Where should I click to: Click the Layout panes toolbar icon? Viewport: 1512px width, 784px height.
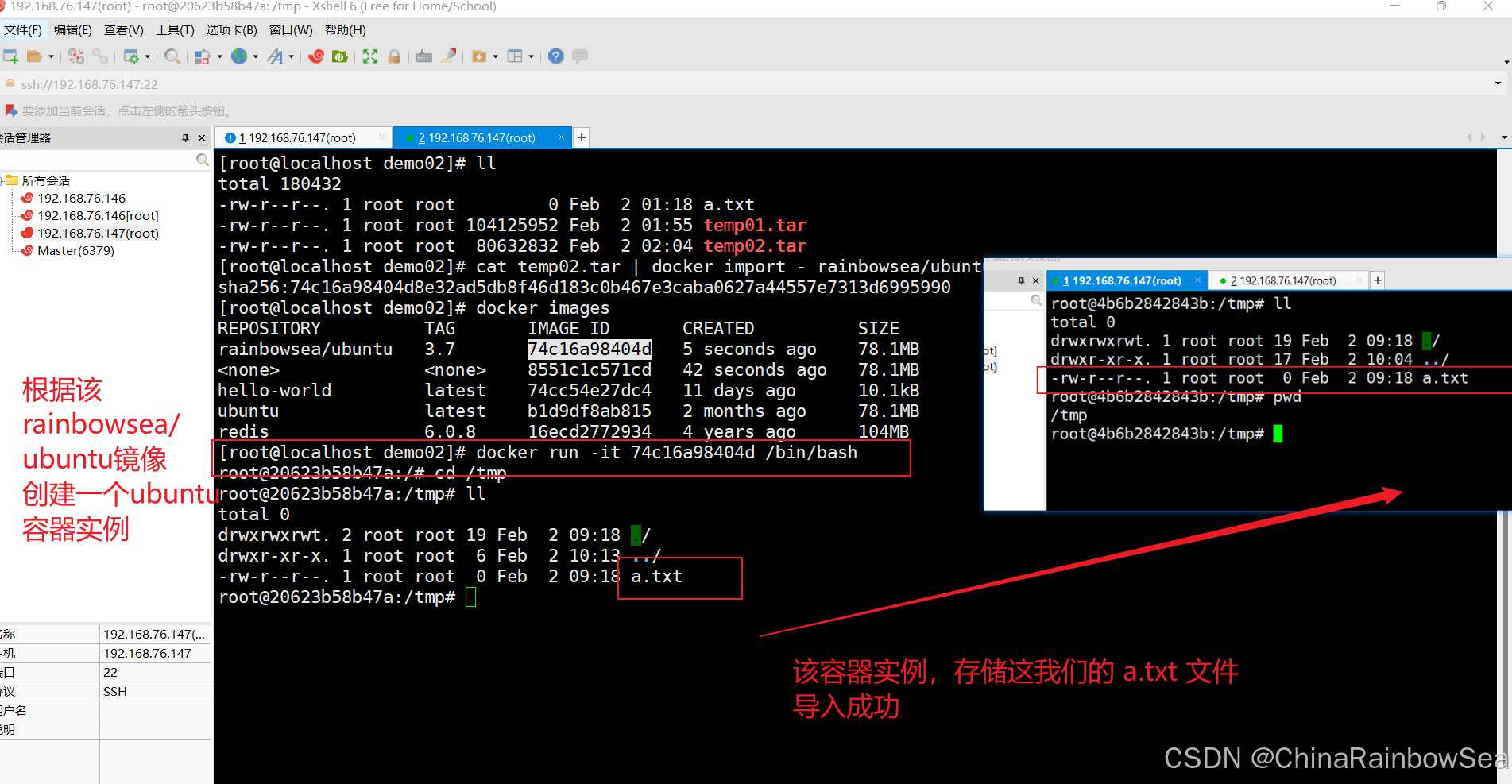[x=515, y=56]
